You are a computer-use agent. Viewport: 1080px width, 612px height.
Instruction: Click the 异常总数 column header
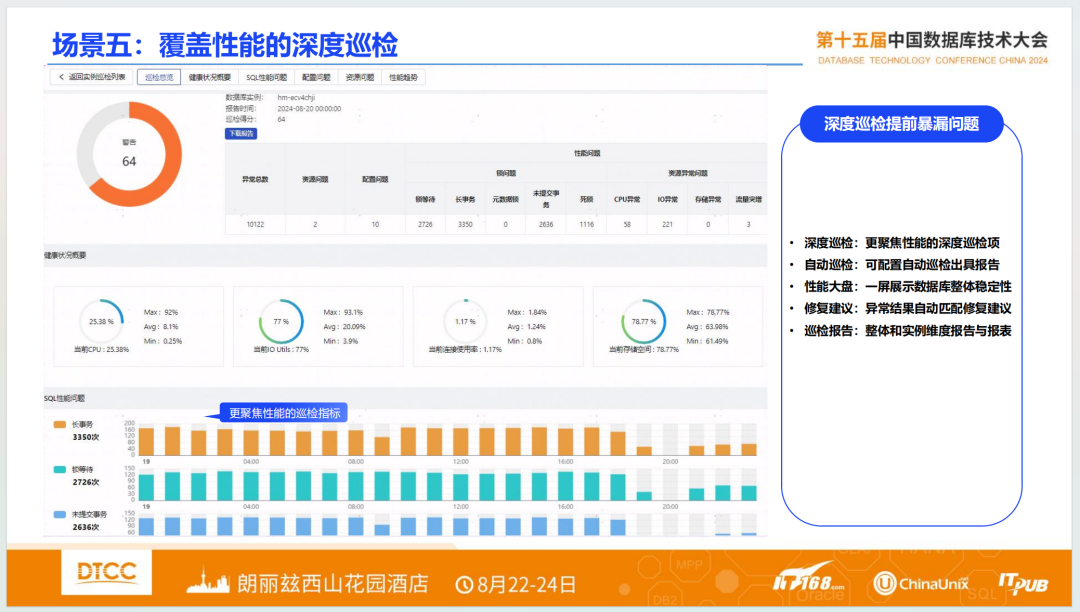255,180
